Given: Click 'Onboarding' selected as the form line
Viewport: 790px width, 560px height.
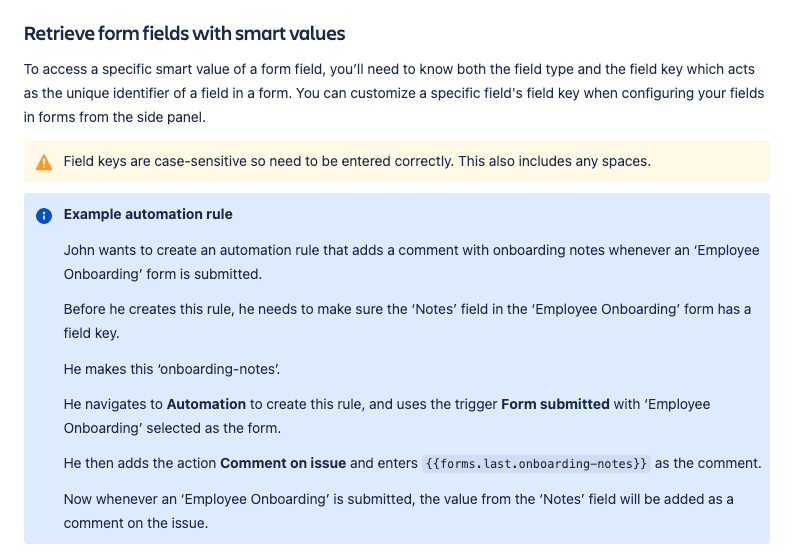Looking at the screenshot, I should click(x=172, y=428).
